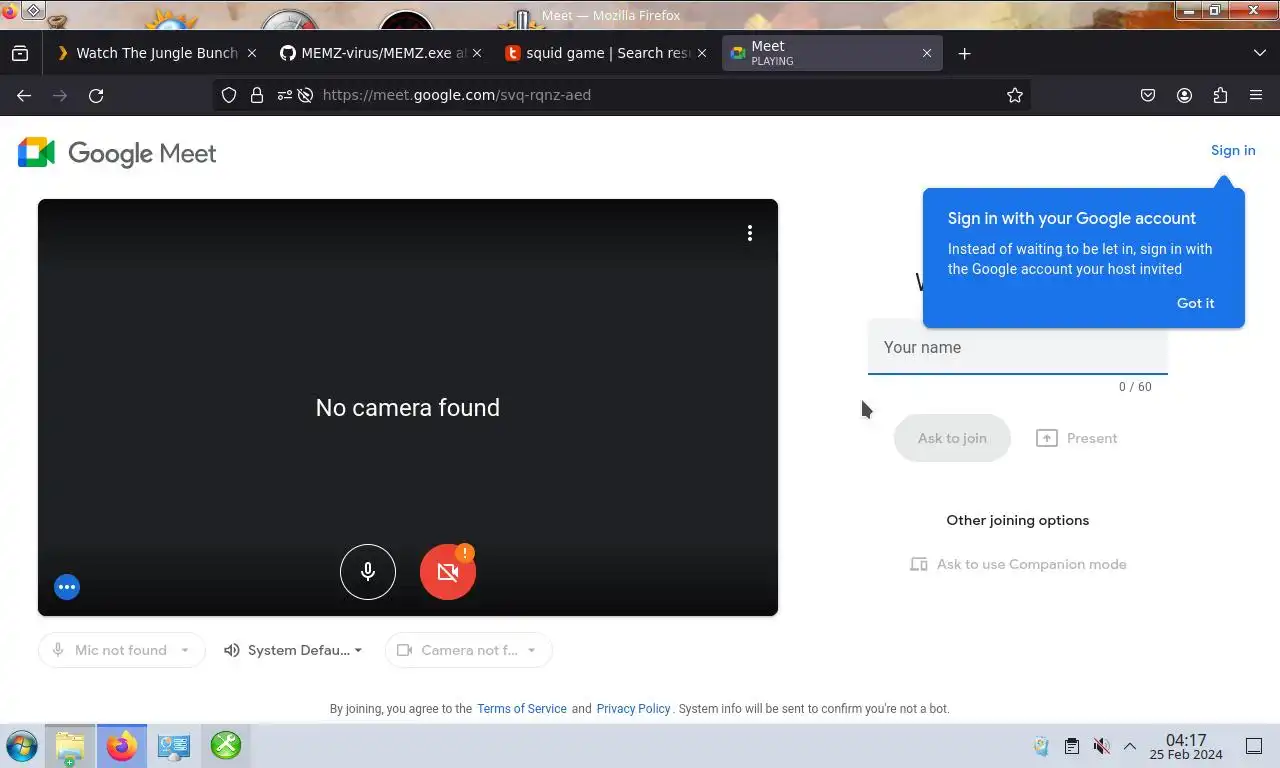Image resolution: width=1280 pixels, height=768 pixels.
Task: Go back one page
Action: coord(24,95)
